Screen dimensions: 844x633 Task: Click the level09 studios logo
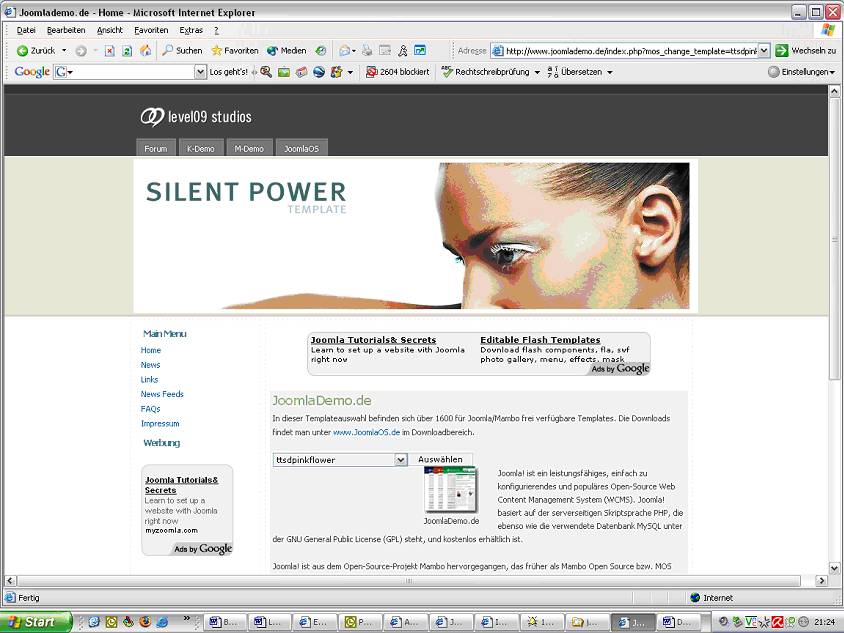196,116
